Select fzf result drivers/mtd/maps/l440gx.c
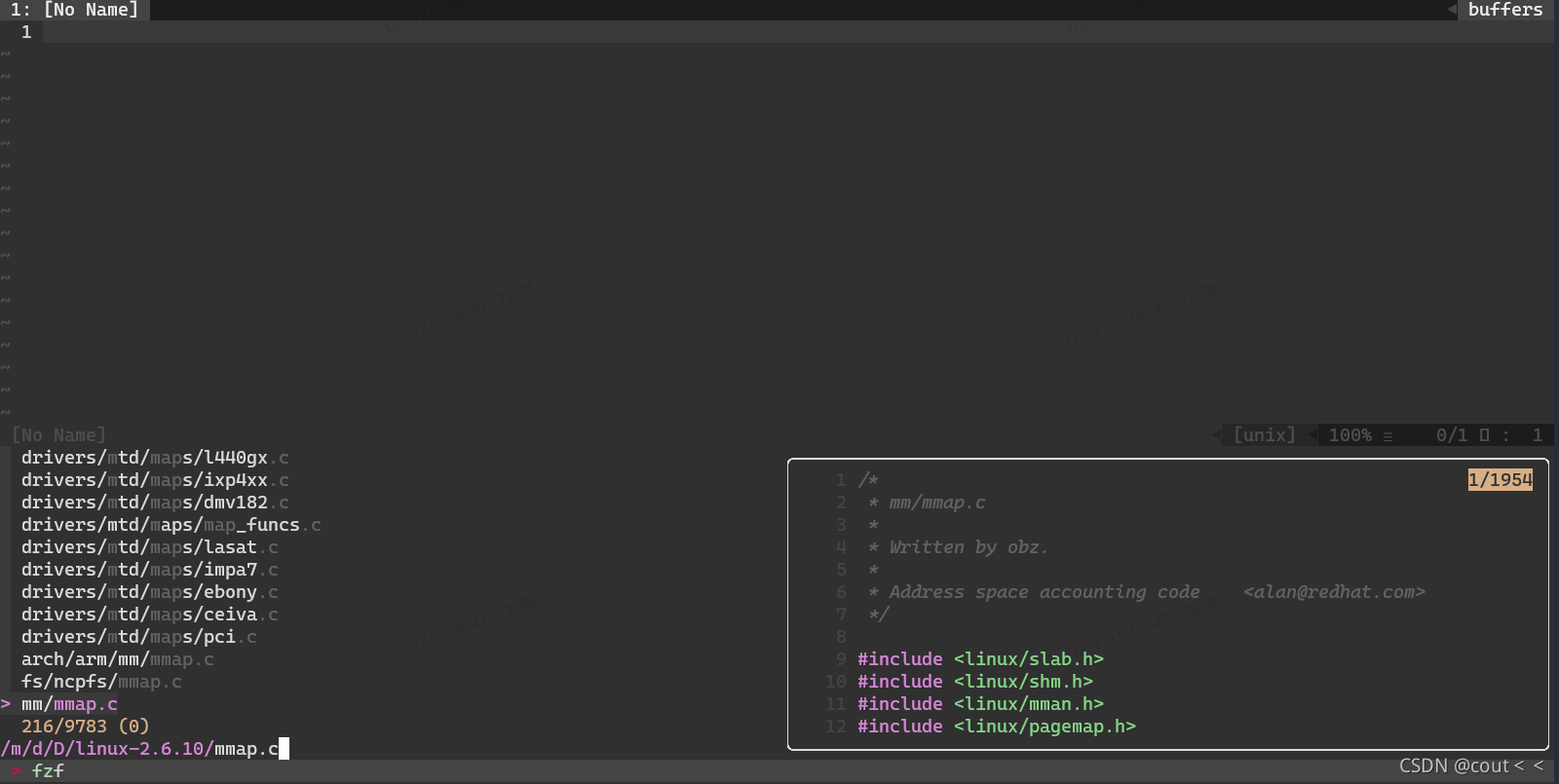 click(x=155, y=458)
